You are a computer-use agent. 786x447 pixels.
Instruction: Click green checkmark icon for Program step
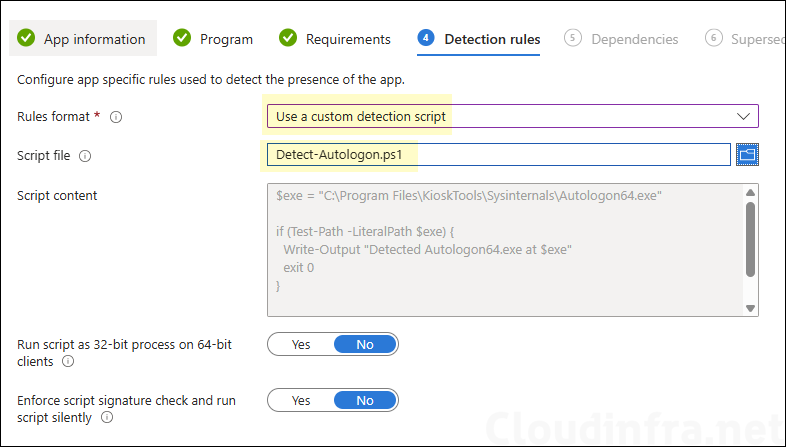pos(182,39)
